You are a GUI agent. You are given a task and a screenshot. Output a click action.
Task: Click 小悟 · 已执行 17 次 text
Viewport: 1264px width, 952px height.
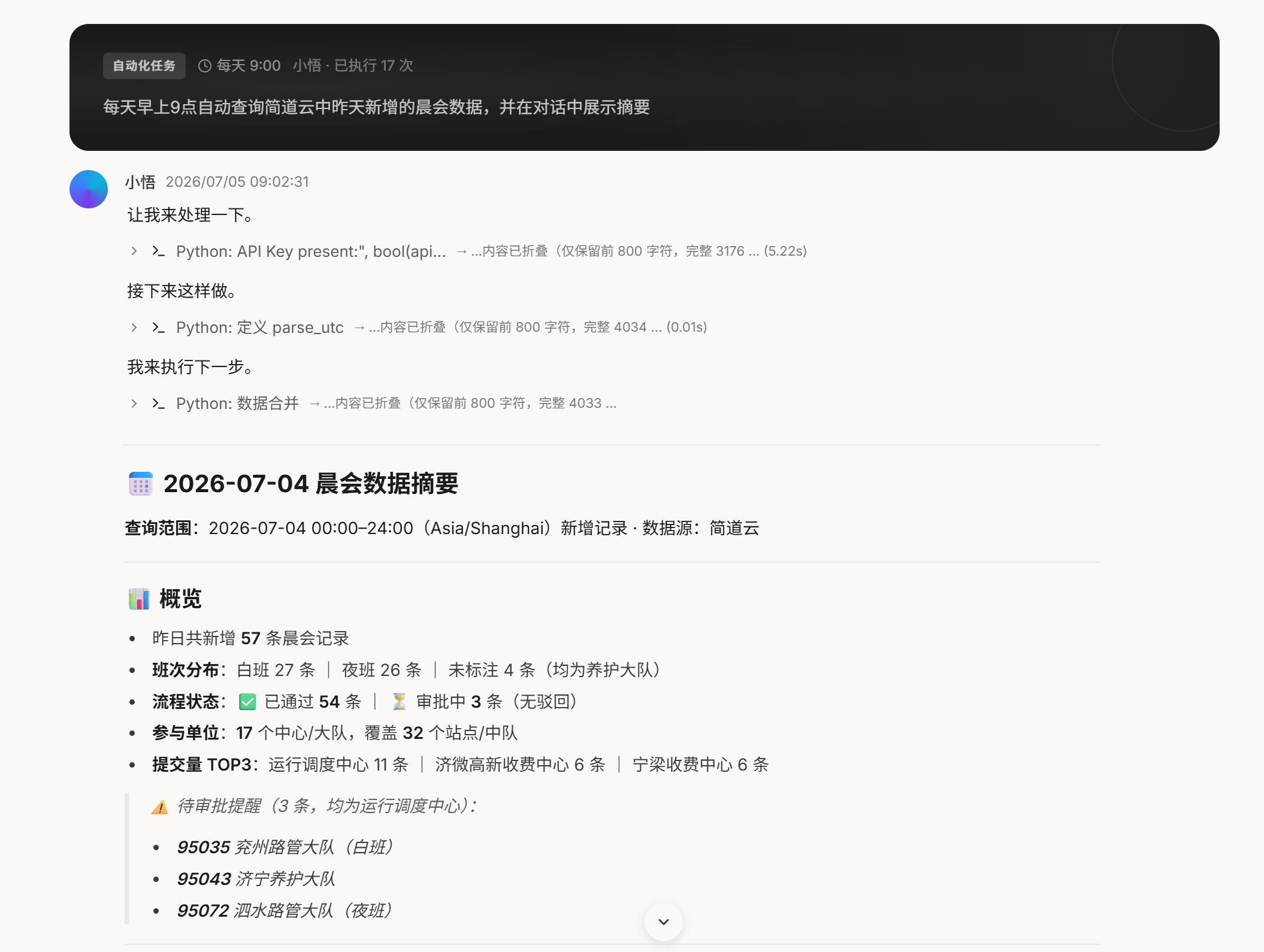pos(353,65)
